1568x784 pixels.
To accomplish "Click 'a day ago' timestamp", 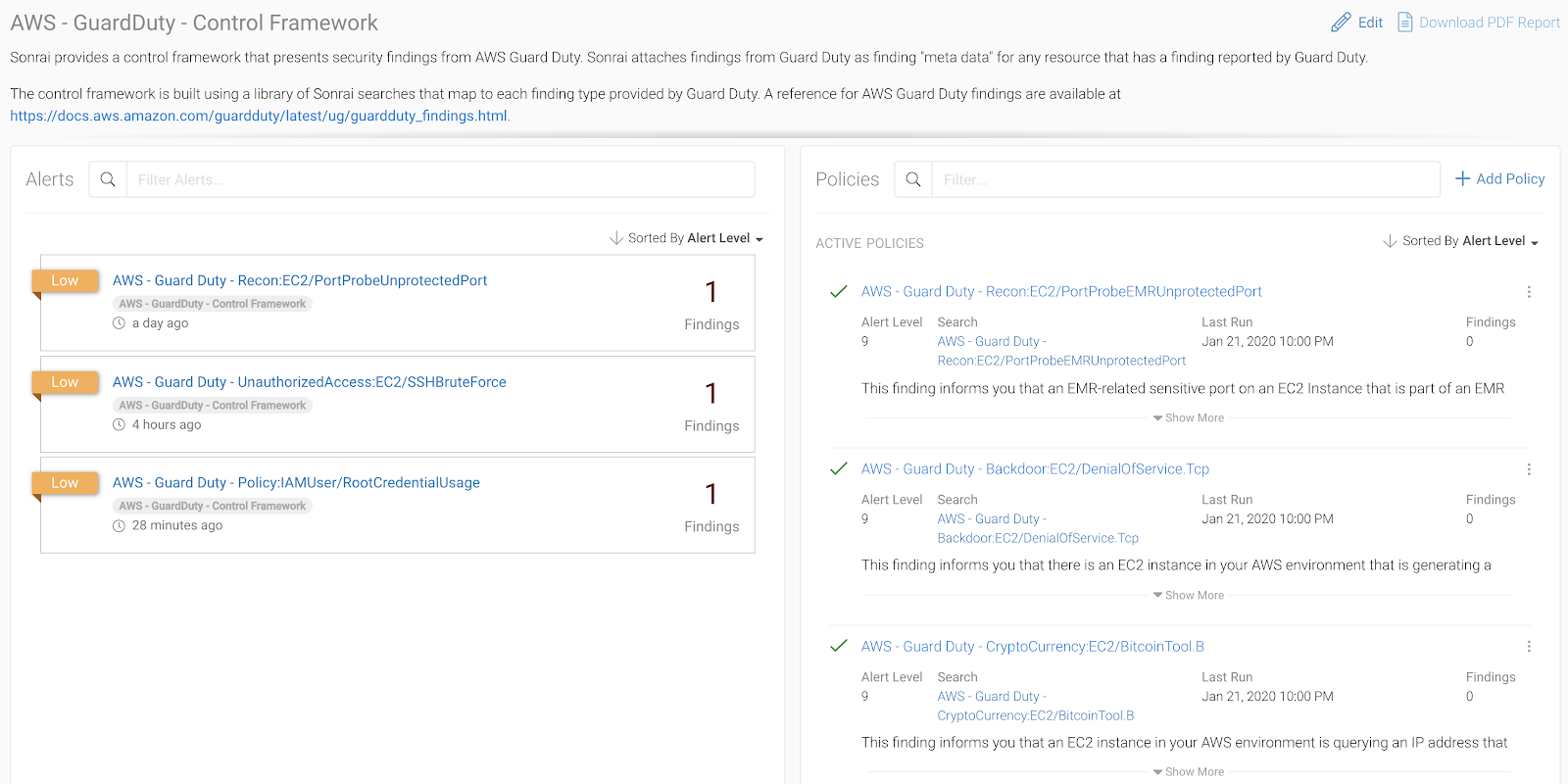I will tap(160, 323).
